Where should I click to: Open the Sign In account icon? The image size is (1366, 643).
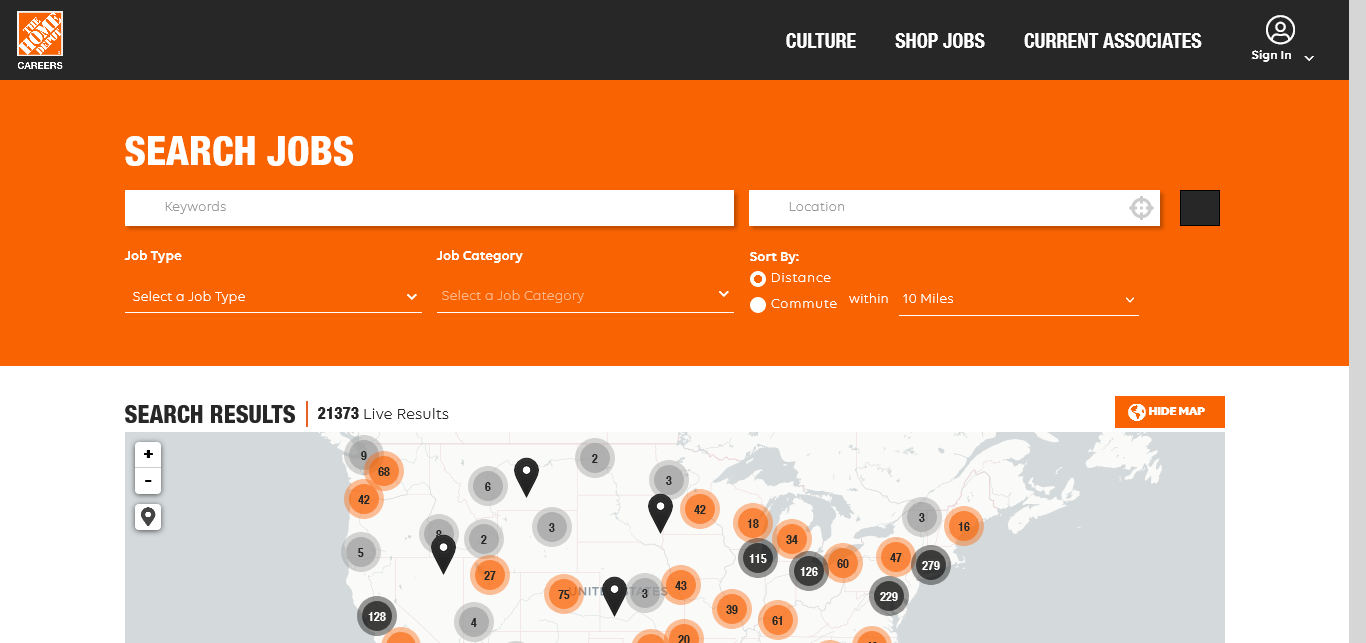pos(1279,31)
